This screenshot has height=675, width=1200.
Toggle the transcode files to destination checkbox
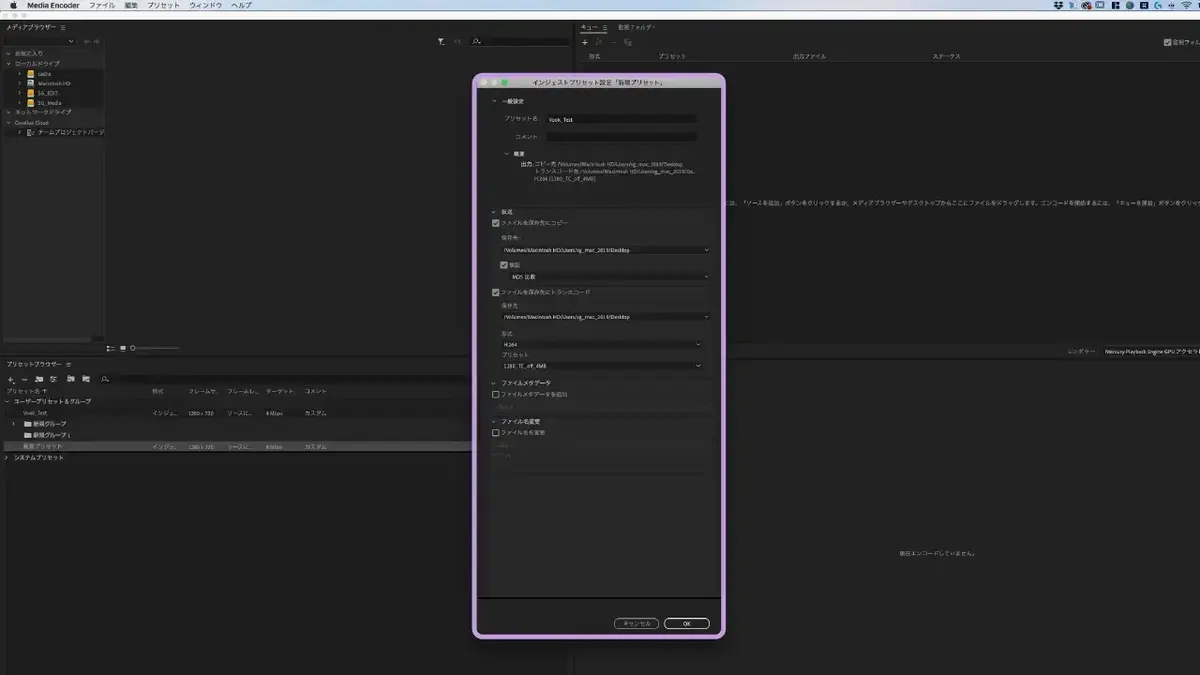tap(496, 292)
